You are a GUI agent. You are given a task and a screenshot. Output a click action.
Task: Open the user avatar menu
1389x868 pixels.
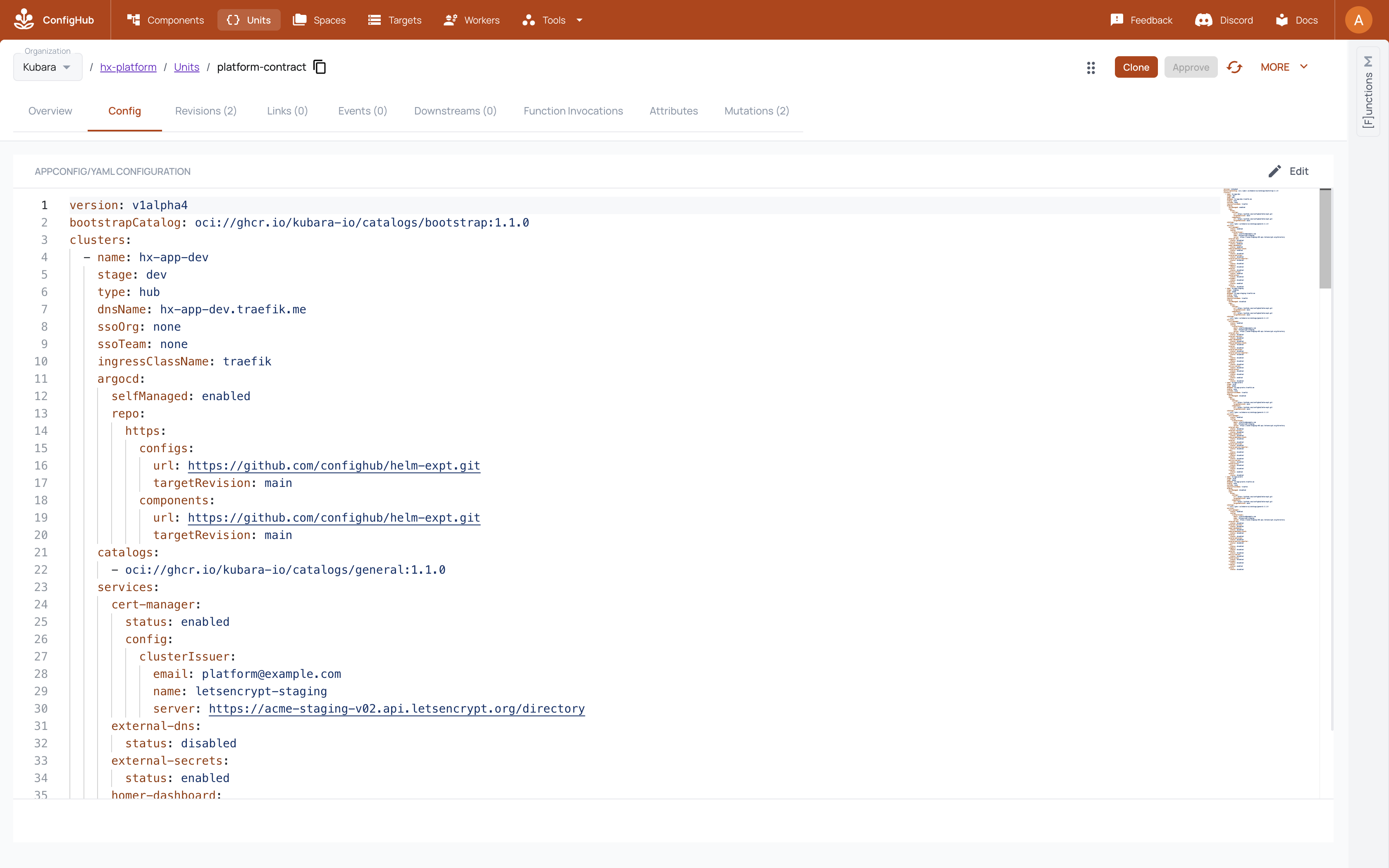[x=1358, y=20]
